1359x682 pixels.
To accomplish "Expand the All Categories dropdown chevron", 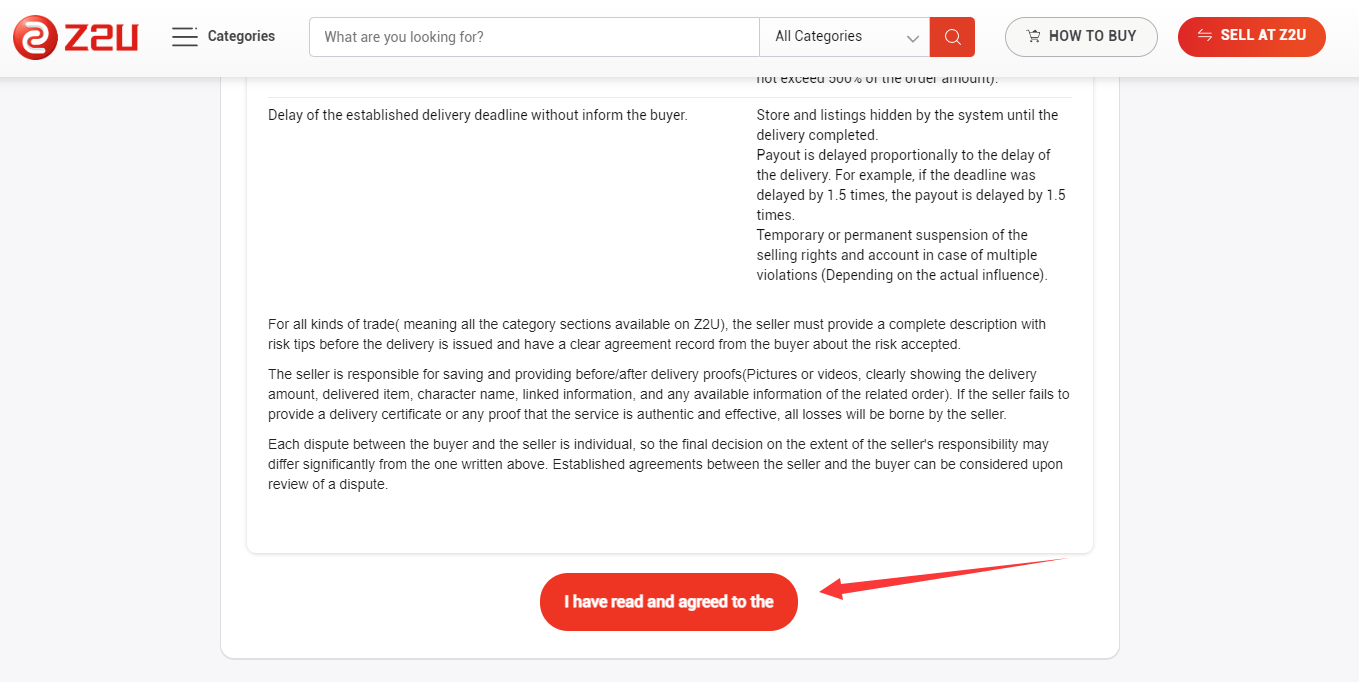I will 912,38.
